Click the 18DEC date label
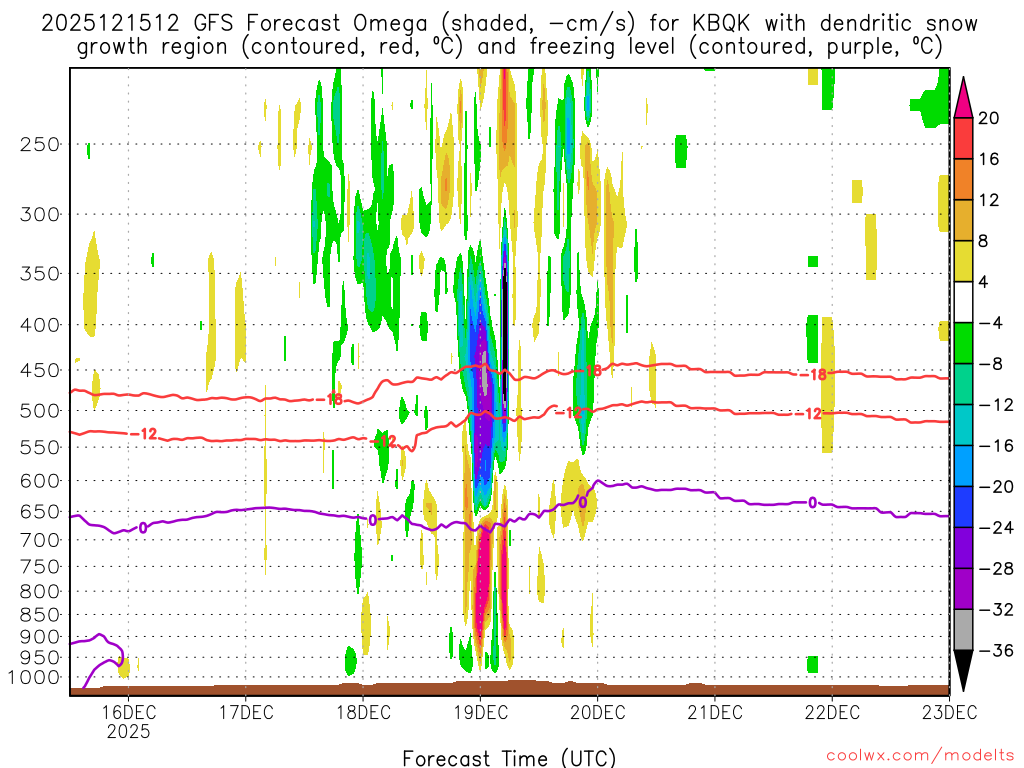The width and height of the screenshot is (1024, 768). 363,711
